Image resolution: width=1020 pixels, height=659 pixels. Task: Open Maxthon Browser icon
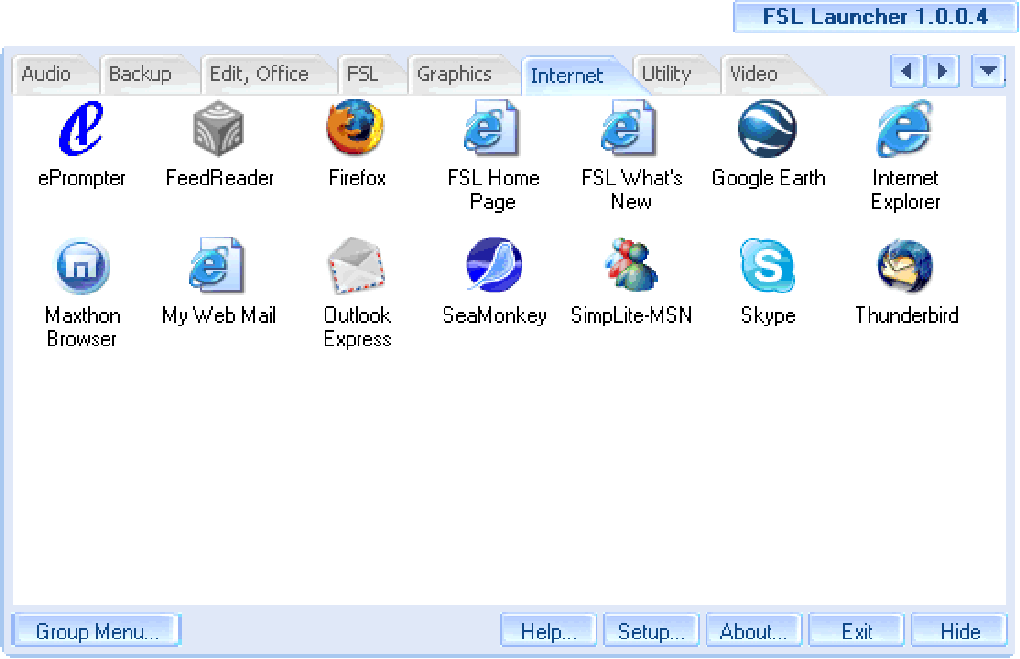pyautogui.click(x=81, y=266)
